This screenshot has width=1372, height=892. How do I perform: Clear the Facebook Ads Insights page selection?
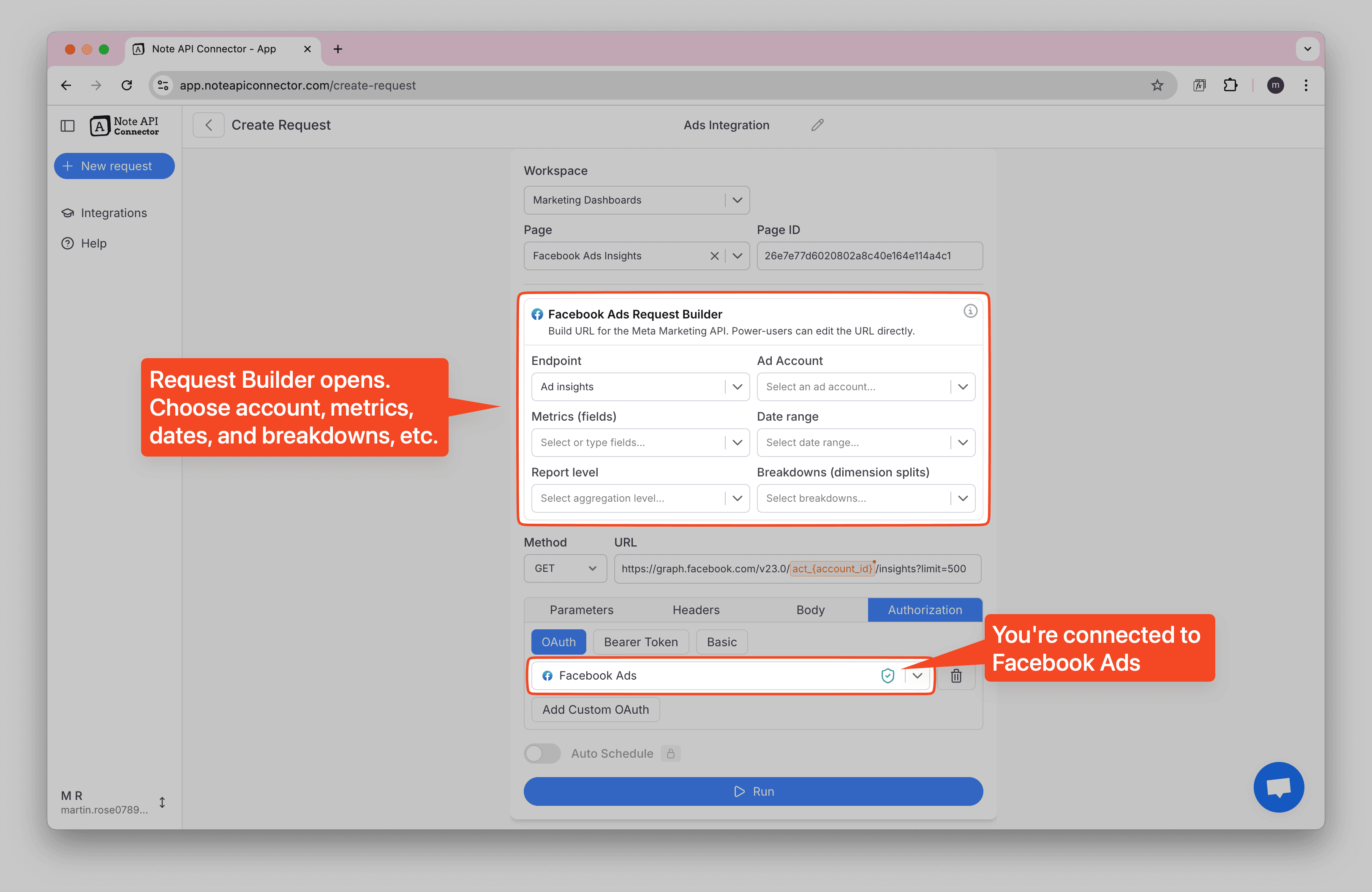click(714, 256)
